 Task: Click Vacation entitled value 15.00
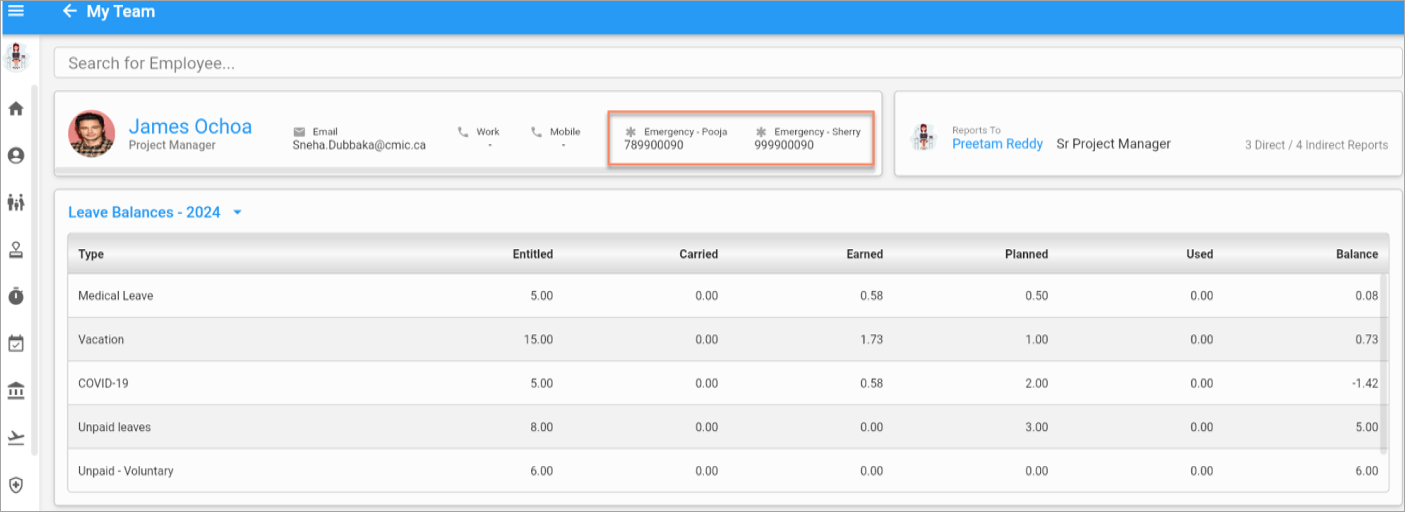click(x=538, y=340)
